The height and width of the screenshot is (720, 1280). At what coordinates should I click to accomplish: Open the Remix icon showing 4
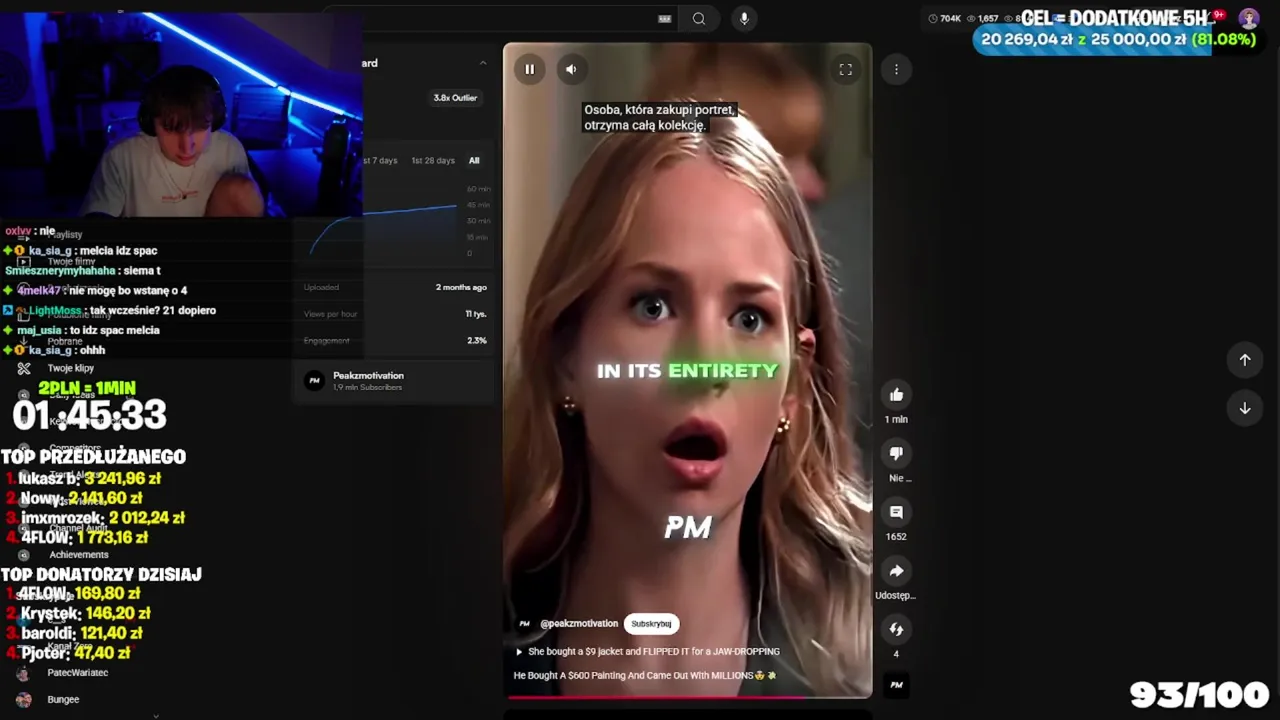(x=896, y=629)
